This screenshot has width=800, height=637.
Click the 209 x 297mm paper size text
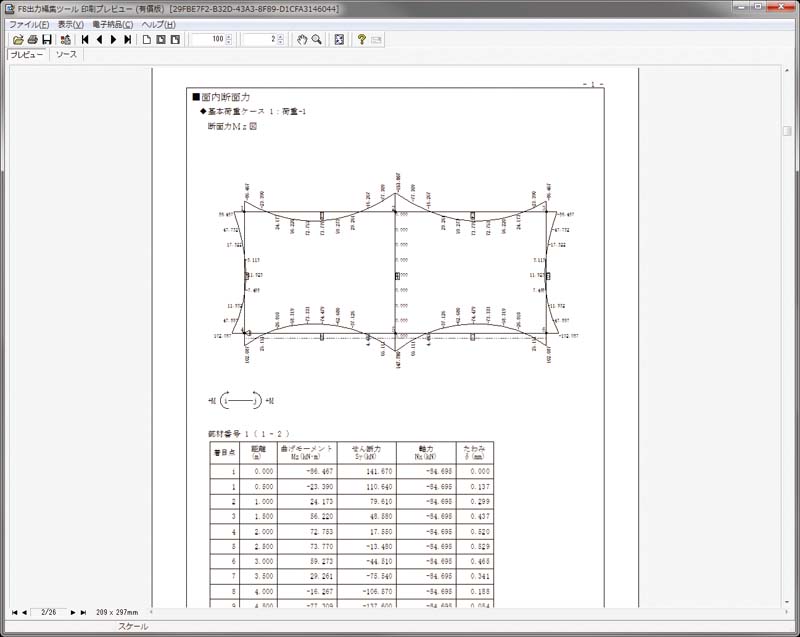tap(117, 612)
